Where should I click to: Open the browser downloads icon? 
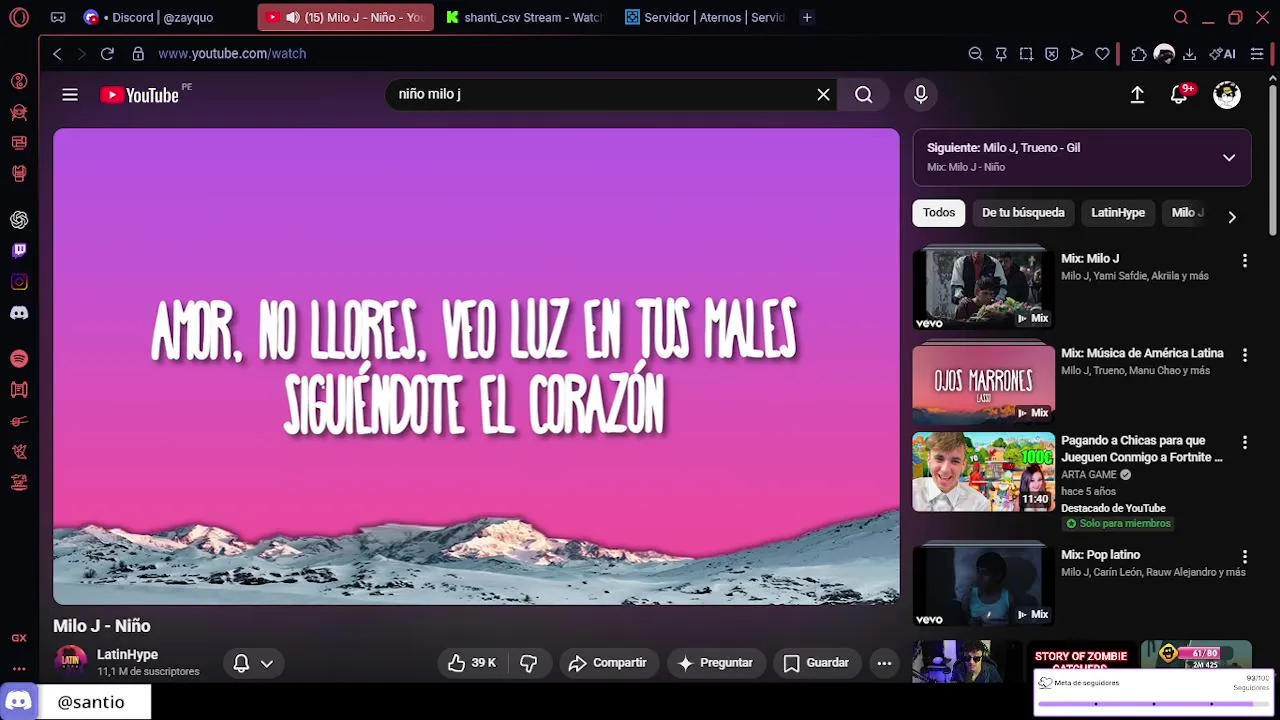[1189, 54]
